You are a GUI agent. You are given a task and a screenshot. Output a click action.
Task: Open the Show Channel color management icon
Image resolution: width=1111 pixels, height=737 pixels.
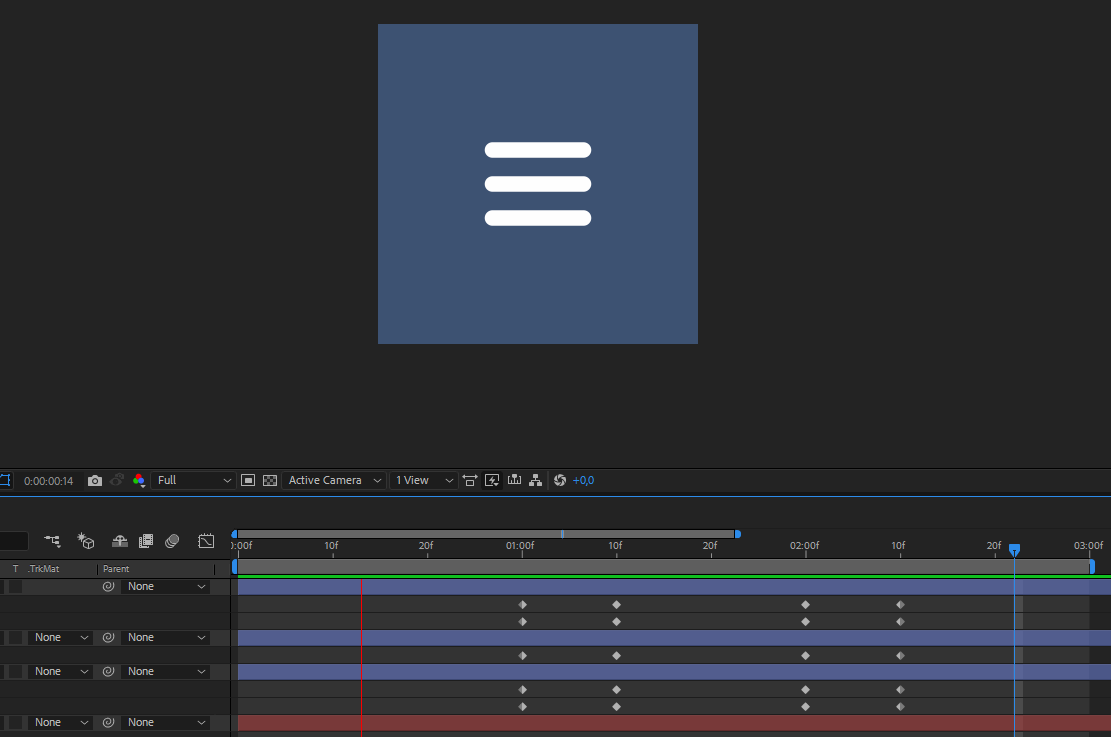point(138,481)
